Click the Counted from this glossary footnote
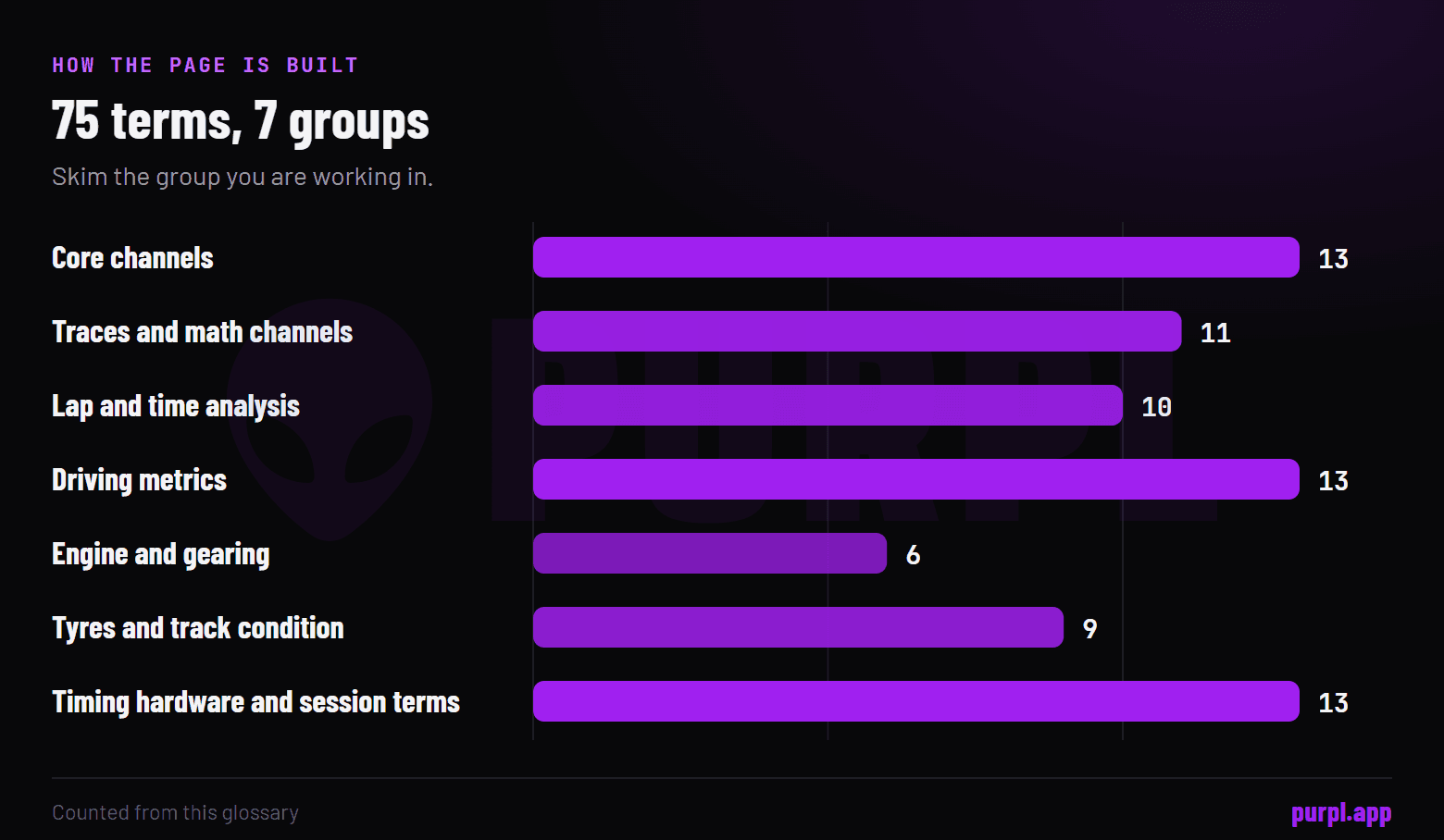Image resolution: width=1444 pixels, height=840 pixels. coord(175,812)
